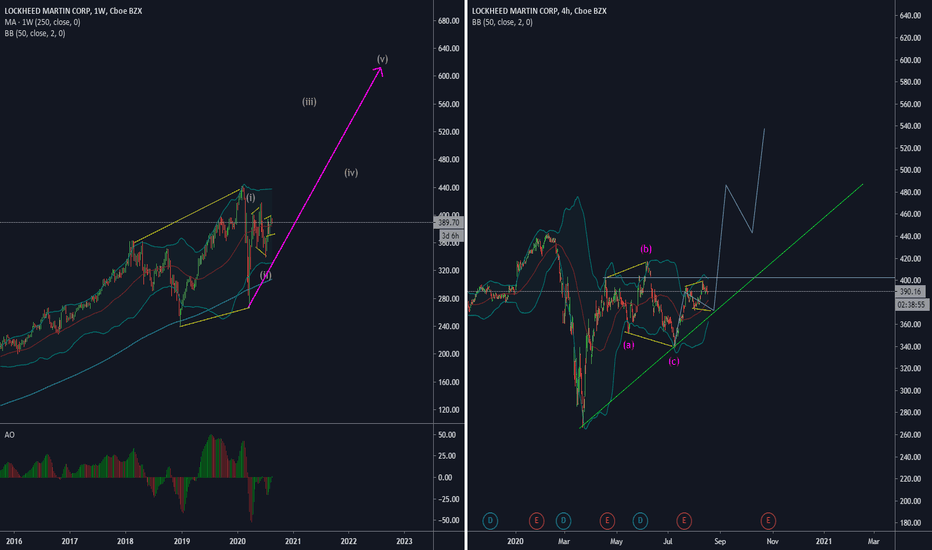Viewport: 932px width, 550px height.
Task: Open the earnings marker just after 2020
Action: [x=536, y=521]
